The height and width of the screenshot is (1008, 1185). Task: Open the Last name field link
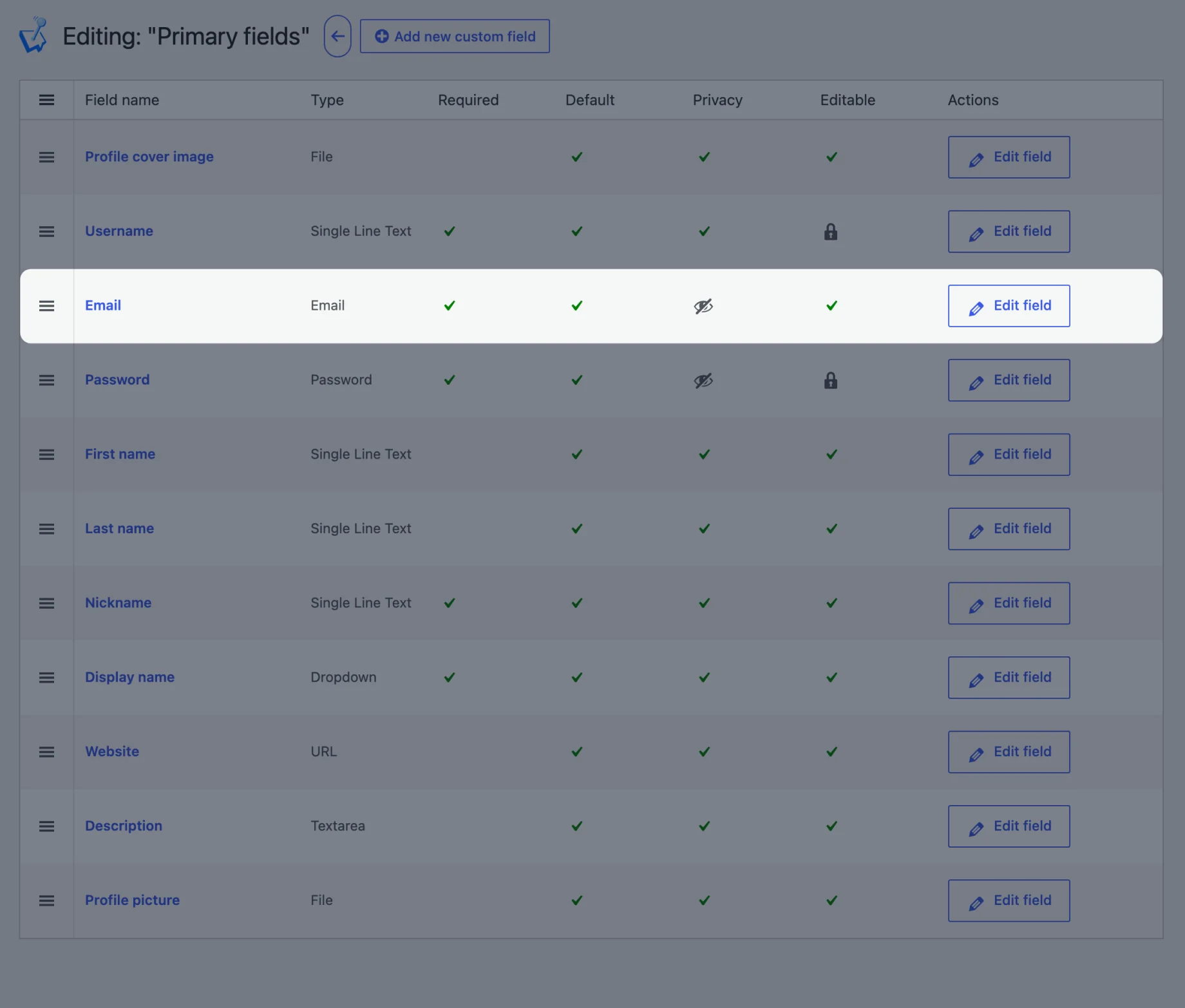(119, 528)
